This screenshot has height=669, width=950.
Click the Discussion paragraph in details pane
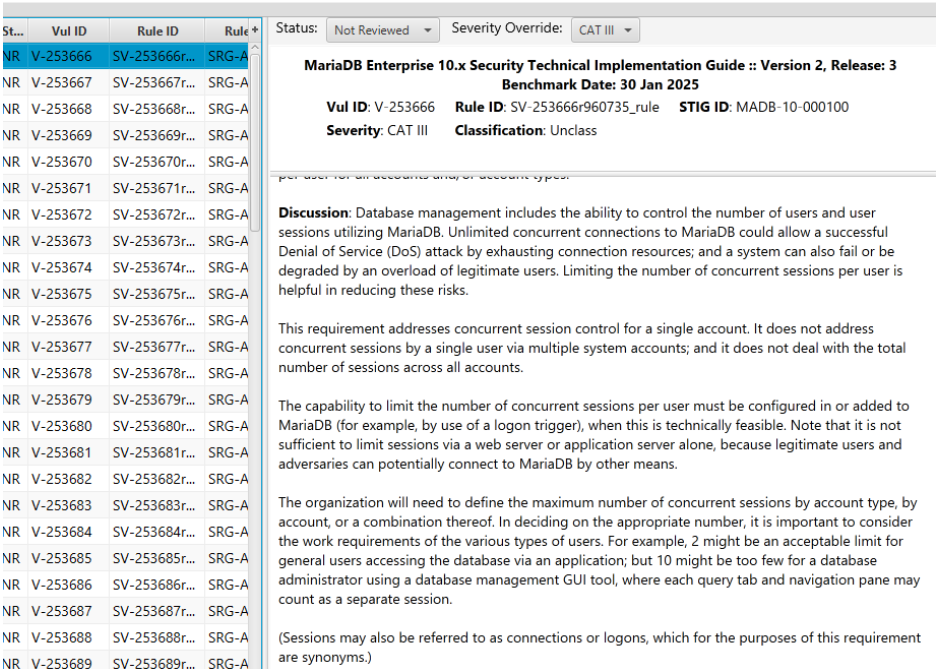click(x=590, y=251)
